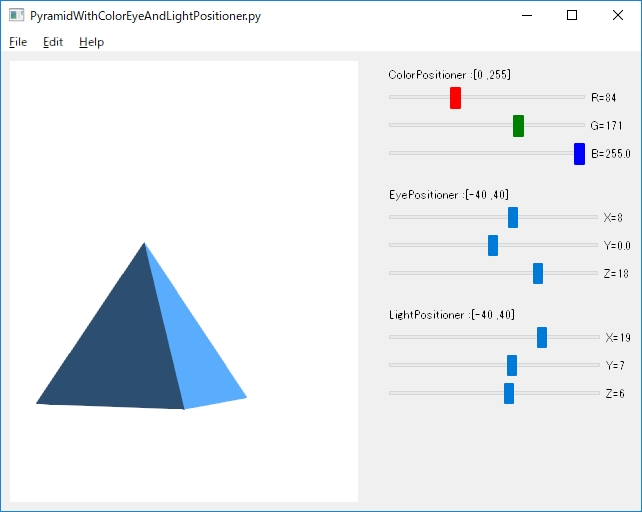Click the EyePositioner X slider handle

click(x=513, y=217)
